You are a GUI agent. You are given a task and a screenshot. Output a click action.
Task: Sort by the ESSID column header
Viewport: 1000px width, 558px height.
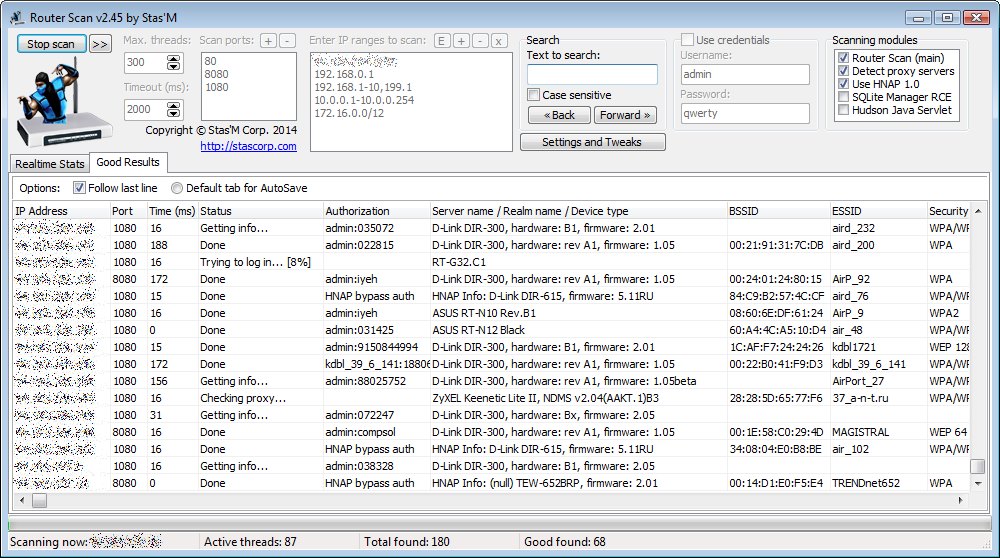[x=878, y=211]
